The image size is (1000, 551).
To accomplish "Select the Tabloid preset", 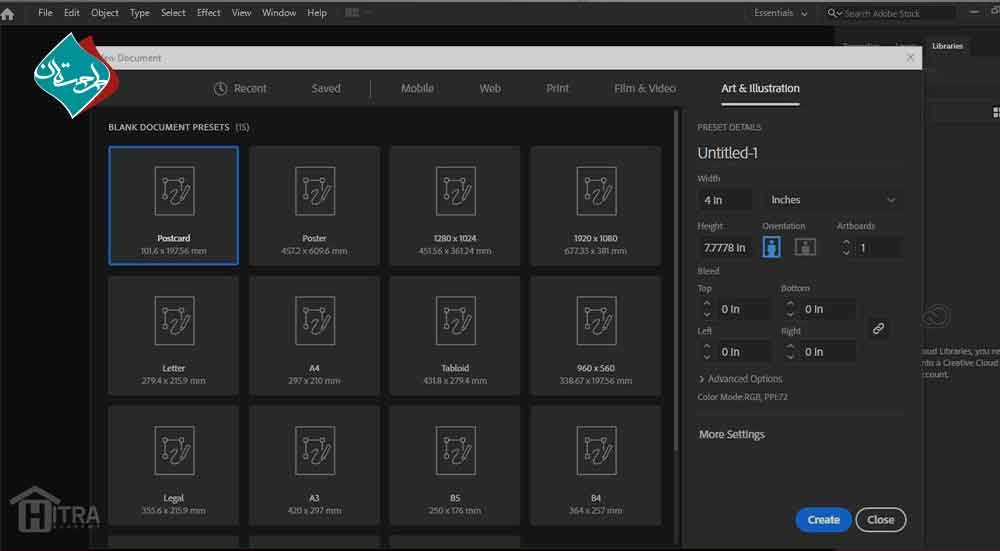I will click(x=455, y=335).
